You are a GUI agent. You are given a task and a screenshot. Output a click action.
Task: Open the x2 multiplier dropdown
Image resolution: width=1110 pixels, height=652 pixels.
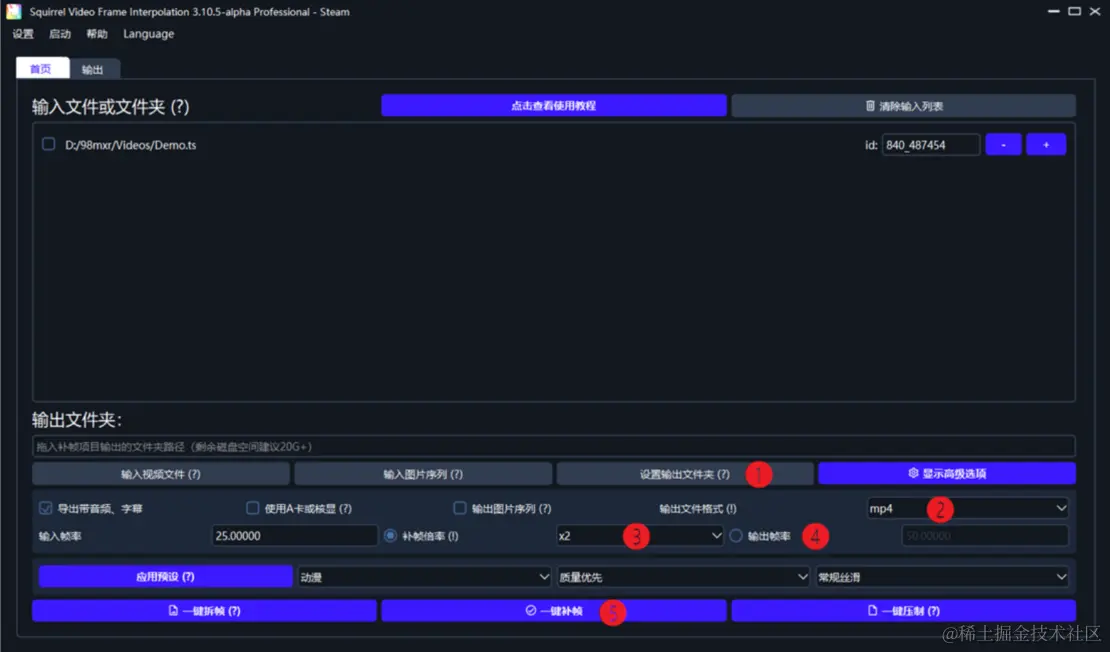tap(639, 536)
